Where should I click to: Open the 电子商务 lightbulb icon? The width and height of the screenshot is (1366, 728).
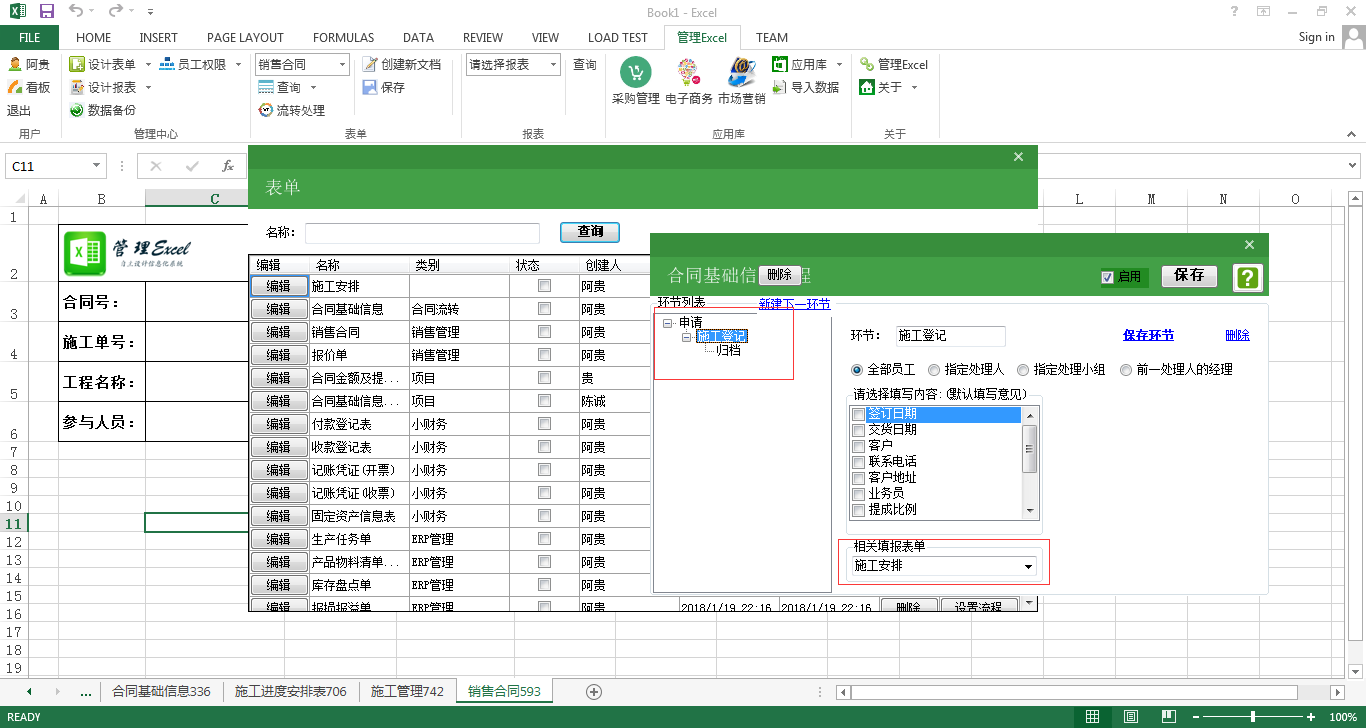tap(688, 72)
